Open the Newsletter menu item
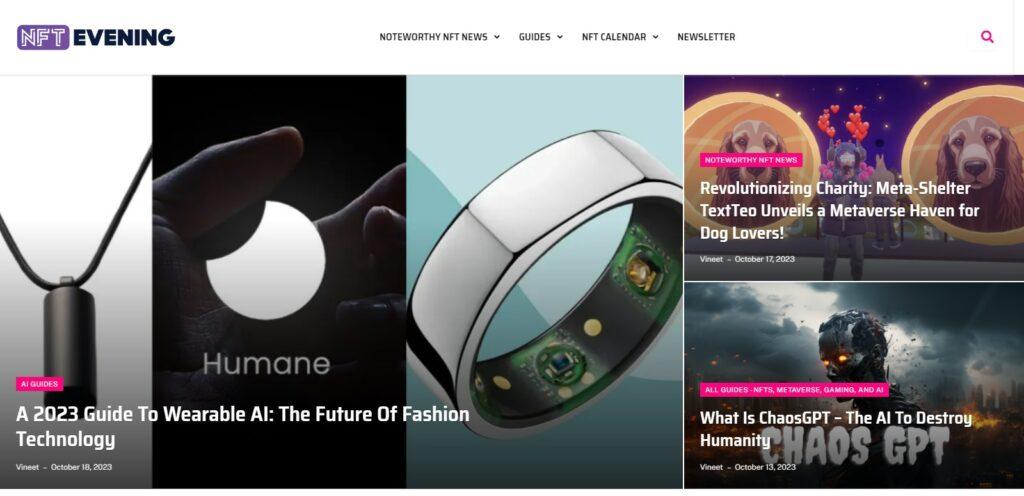 [x=706, y=37]
